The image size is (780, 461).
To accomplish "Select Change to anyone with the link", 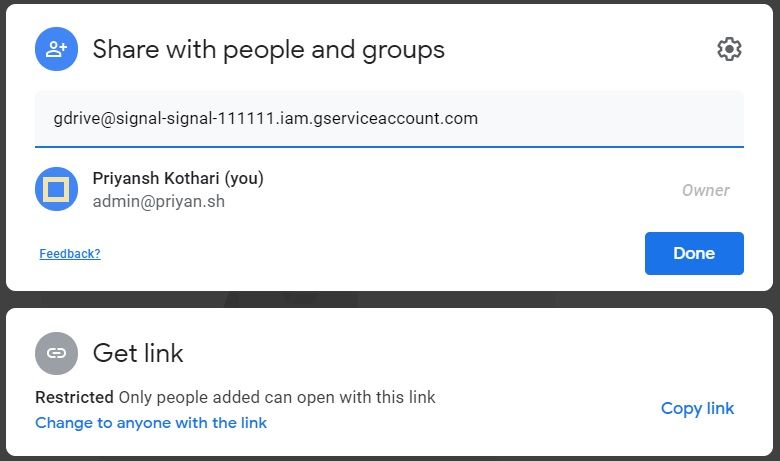I will pos(151,423).
